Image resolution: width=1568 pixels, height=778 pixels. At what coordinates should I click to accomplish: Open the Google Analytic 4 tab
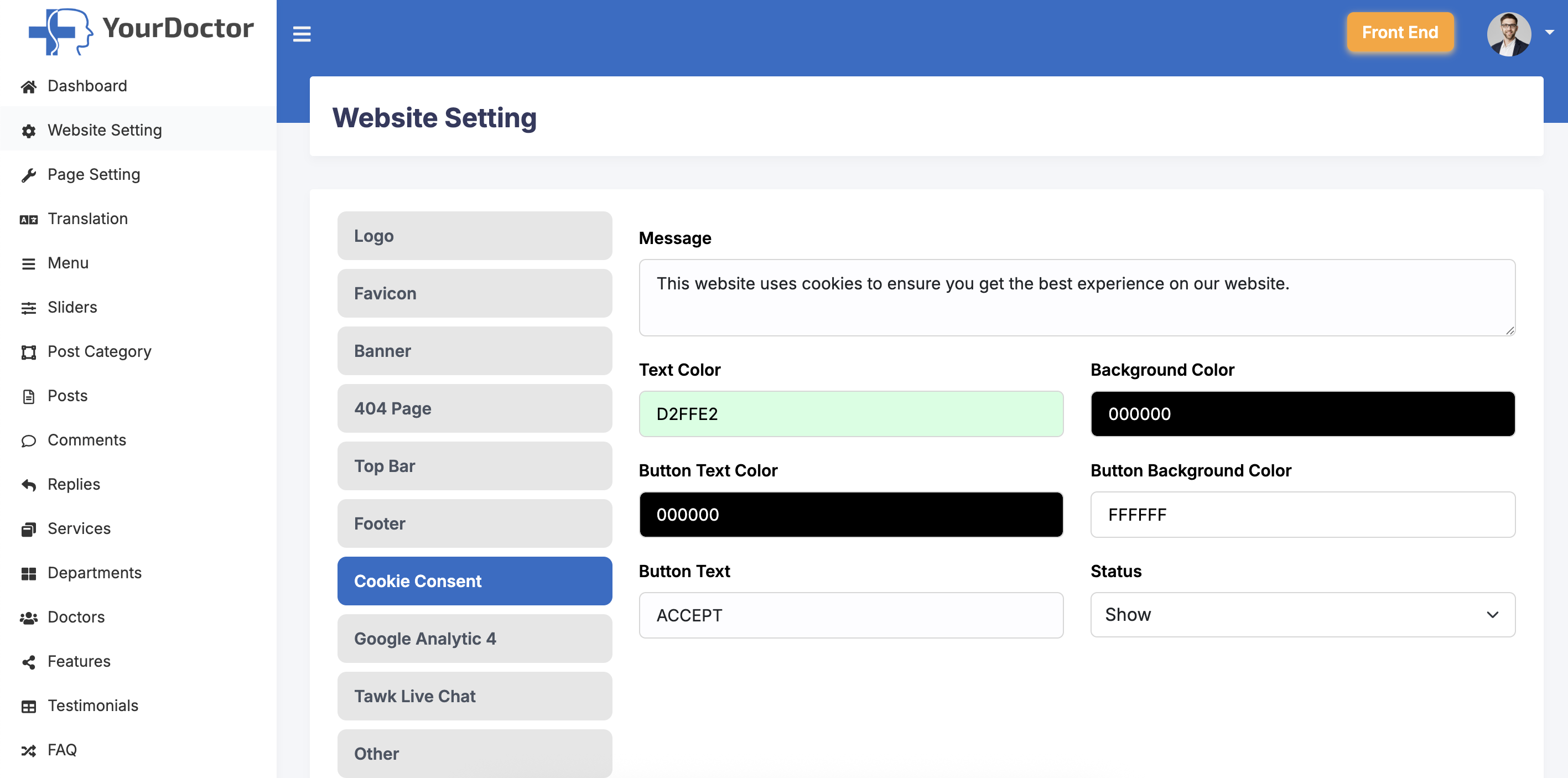pos(475,639)
